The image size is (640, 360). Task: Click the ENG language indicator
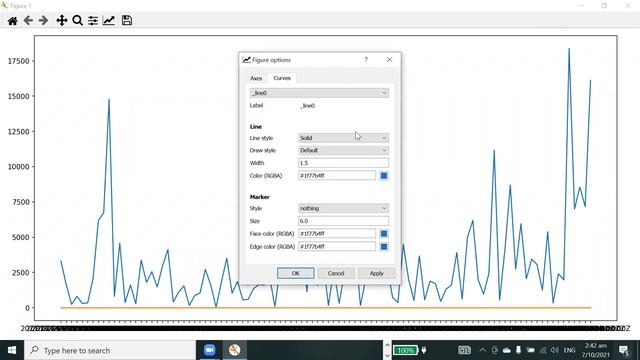pyautogui.click(x=569, y=350)
